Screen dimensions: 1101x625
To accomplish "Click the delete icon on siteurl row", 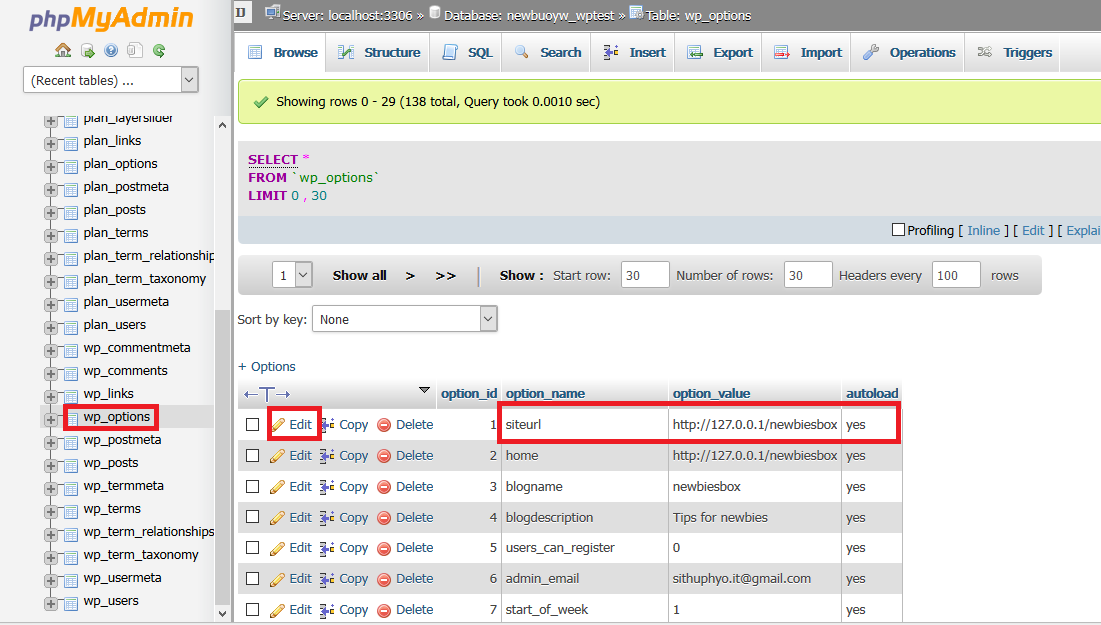I will click(384, 425).
